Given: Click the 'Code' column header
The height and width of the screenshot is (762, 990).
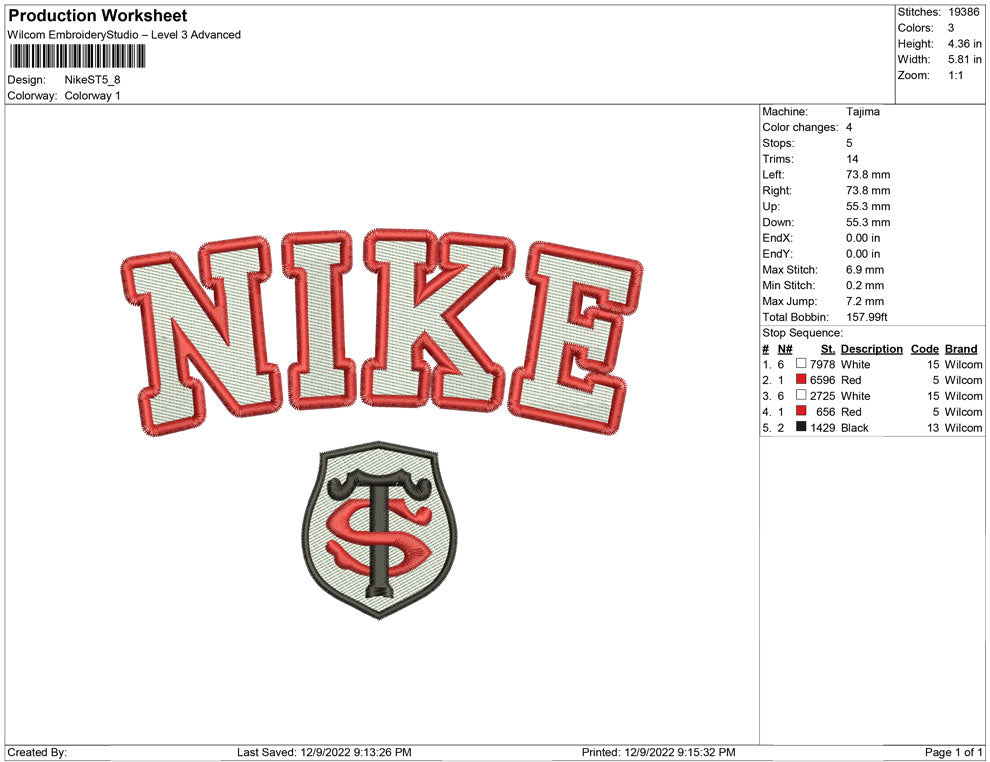Looking at the screenshot, I should (924, 349).
